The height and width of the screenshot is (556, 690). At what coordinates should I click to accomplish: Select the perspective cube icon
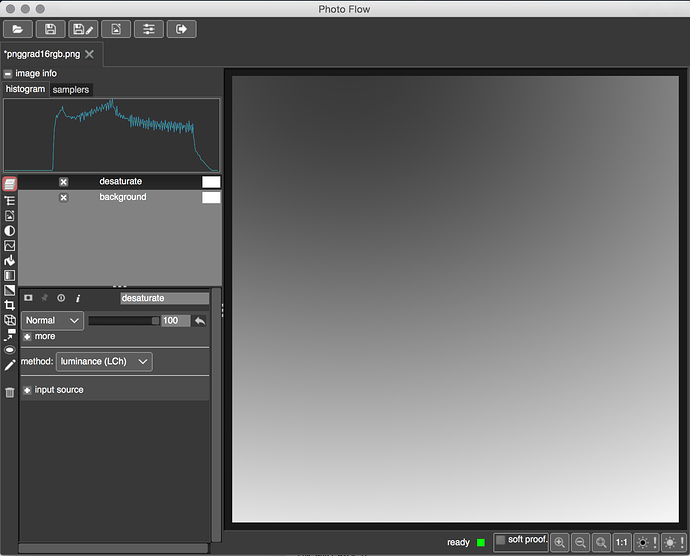pyautogui.click(x=10, y=320)
